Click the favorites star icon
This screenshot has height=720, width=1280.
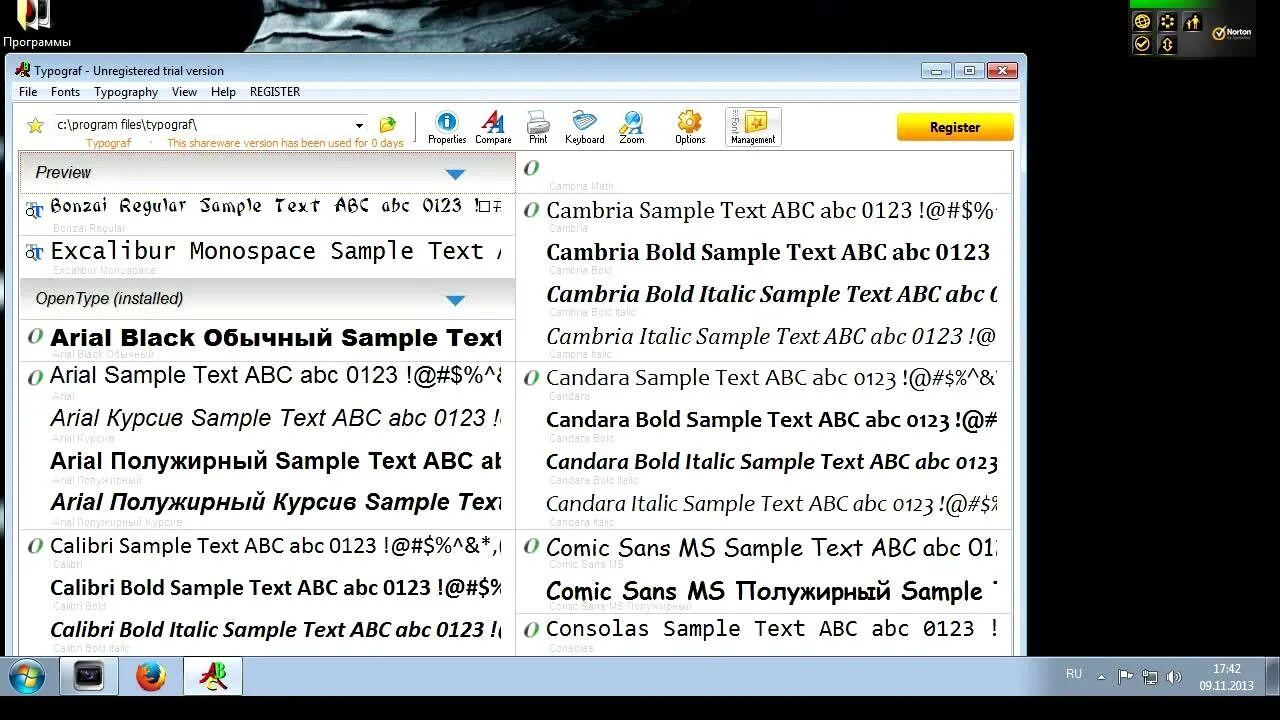coord(35,125)
